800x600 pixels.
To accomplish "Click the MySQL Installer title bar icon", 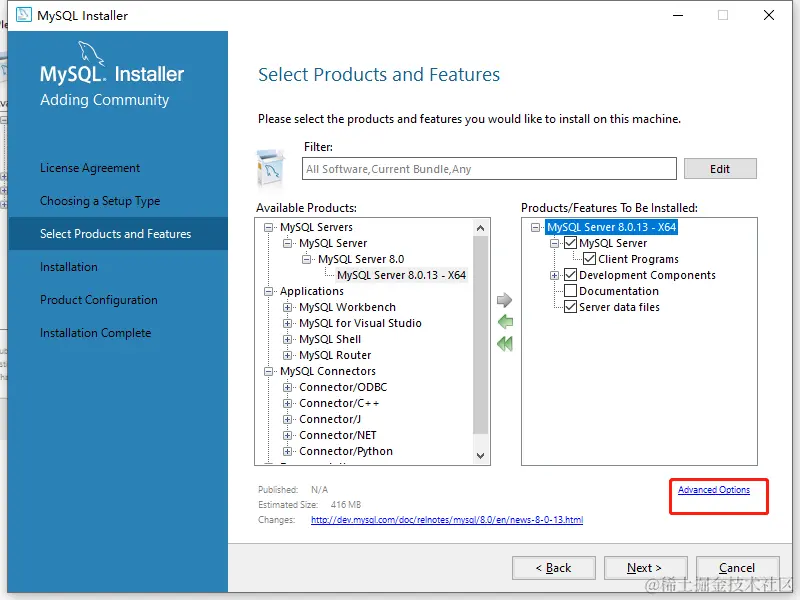I will (23, 15).
